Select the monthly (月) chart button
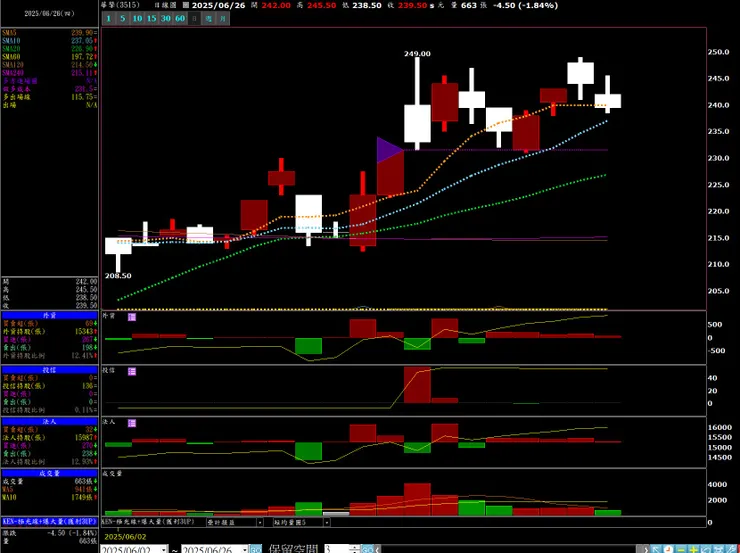The image size is (740, 553). [x=223, y=18]
